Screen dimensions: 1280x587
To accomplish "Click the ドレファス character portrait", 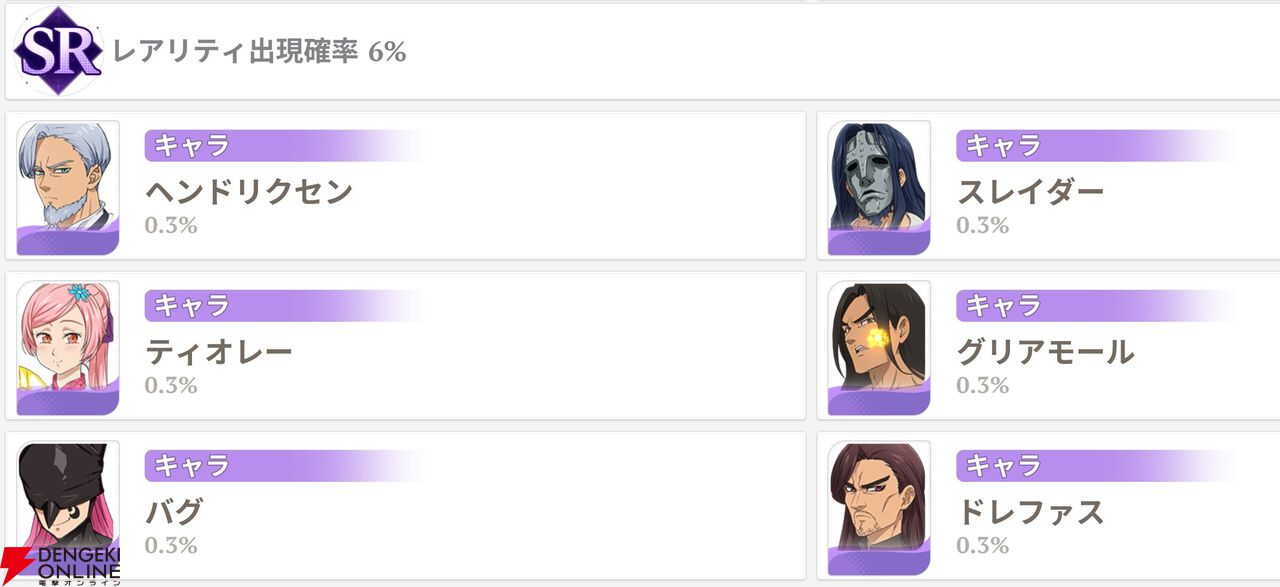I will 879,508.
